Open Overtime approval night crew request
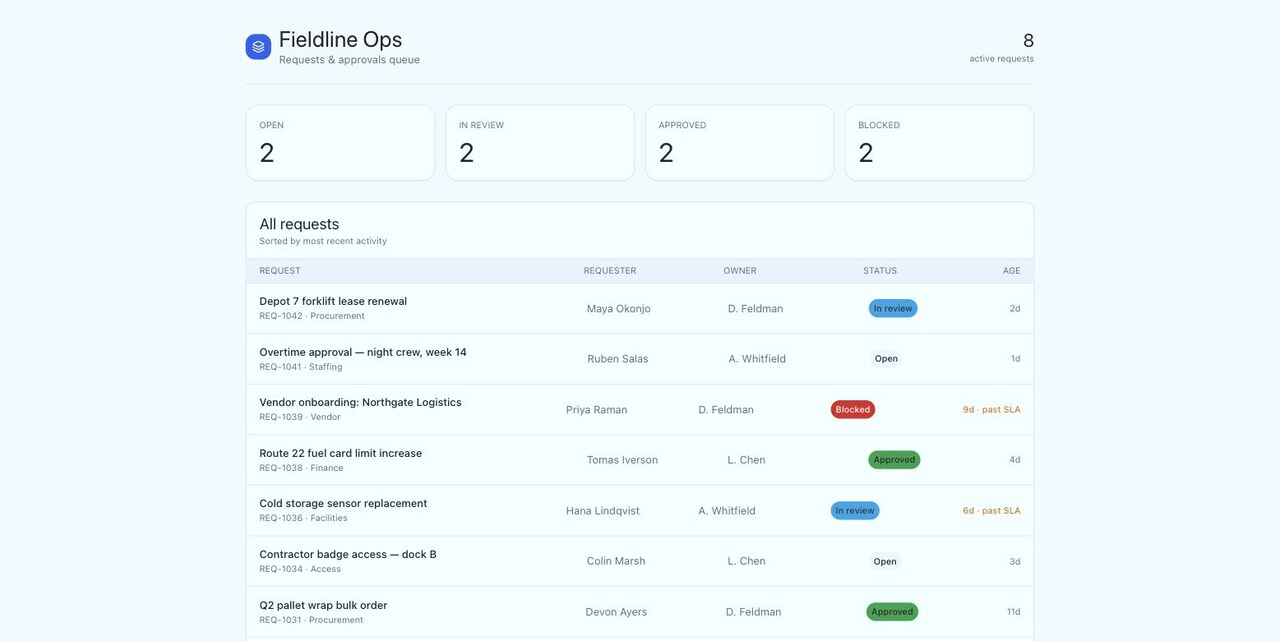This screenshot has height=641, width=1280. (640, 359)
